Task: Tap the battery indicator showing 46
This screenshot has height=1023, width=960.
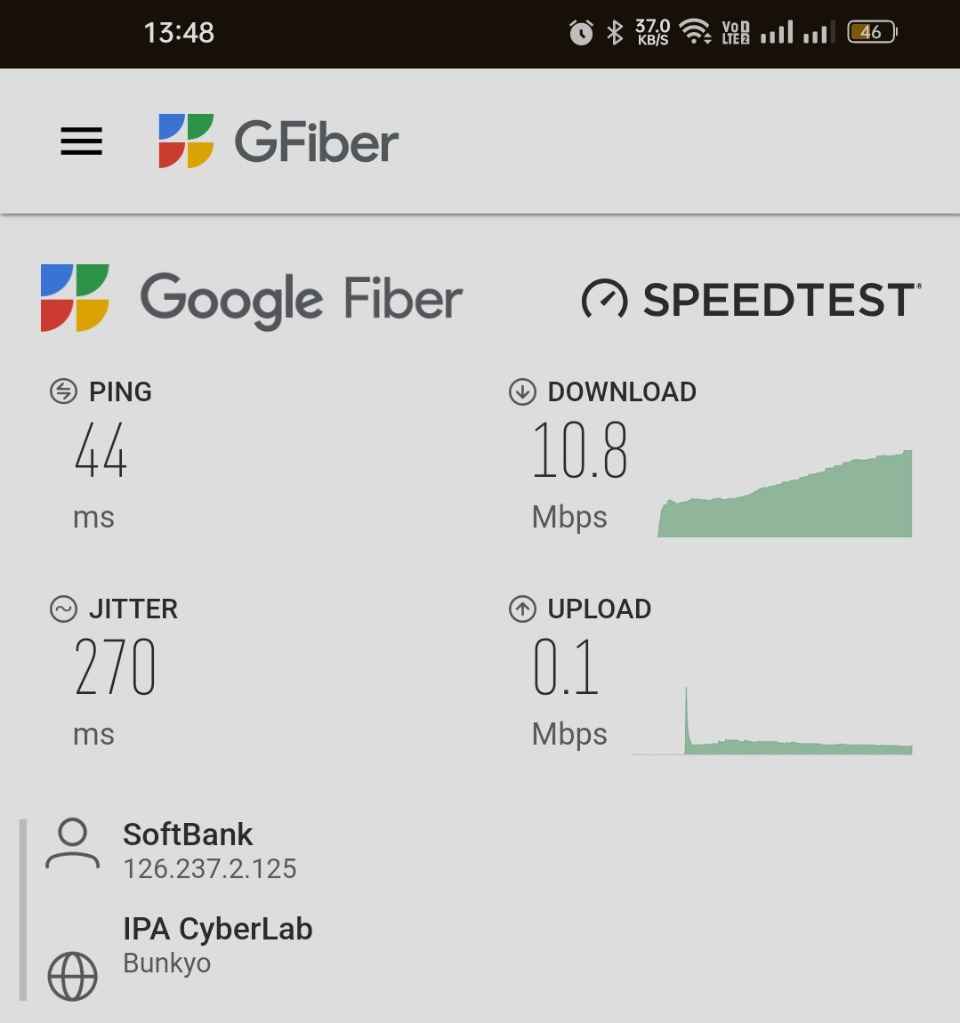Action: (x=873, y=31)
